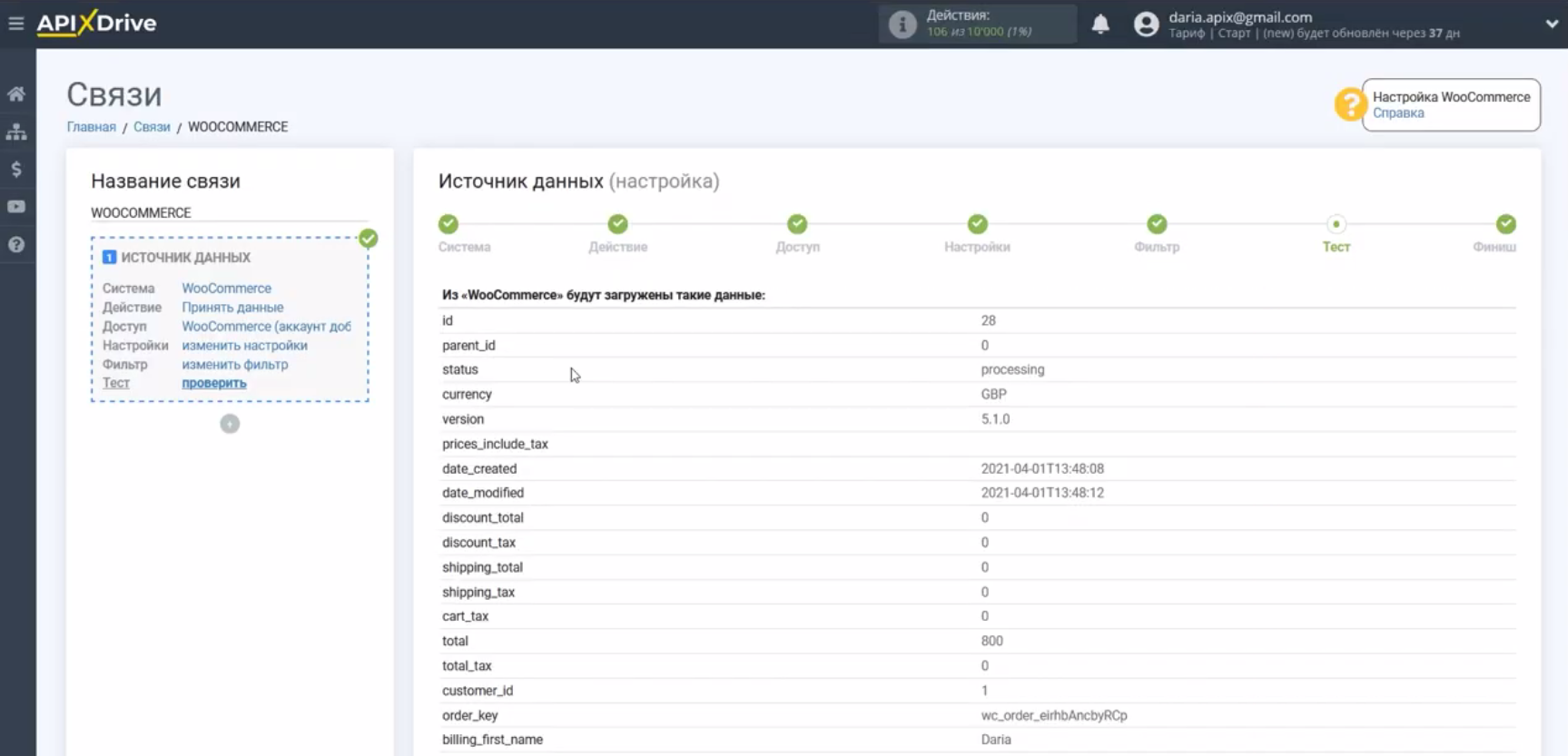Image resolution: width=1568 pixels, height=756 pixels.
Task: Click the проверить test link
Action: tap(213, 383)
